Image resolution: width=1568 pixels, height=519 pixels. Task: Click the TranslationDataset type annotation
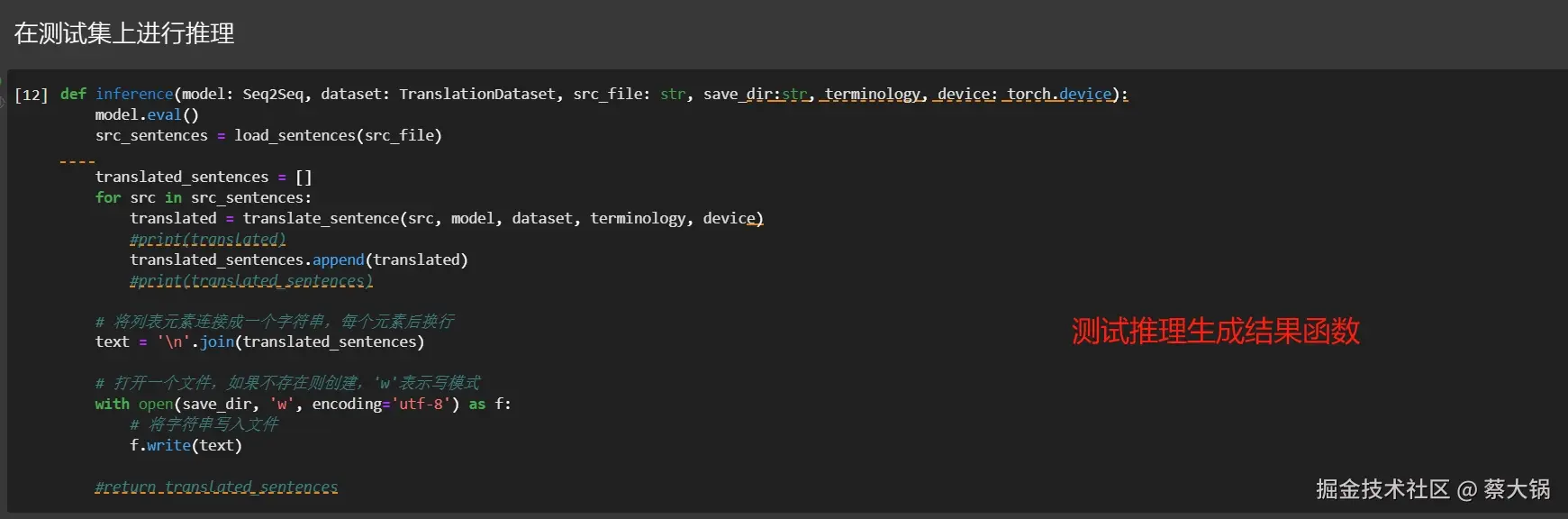click(477, 94)
